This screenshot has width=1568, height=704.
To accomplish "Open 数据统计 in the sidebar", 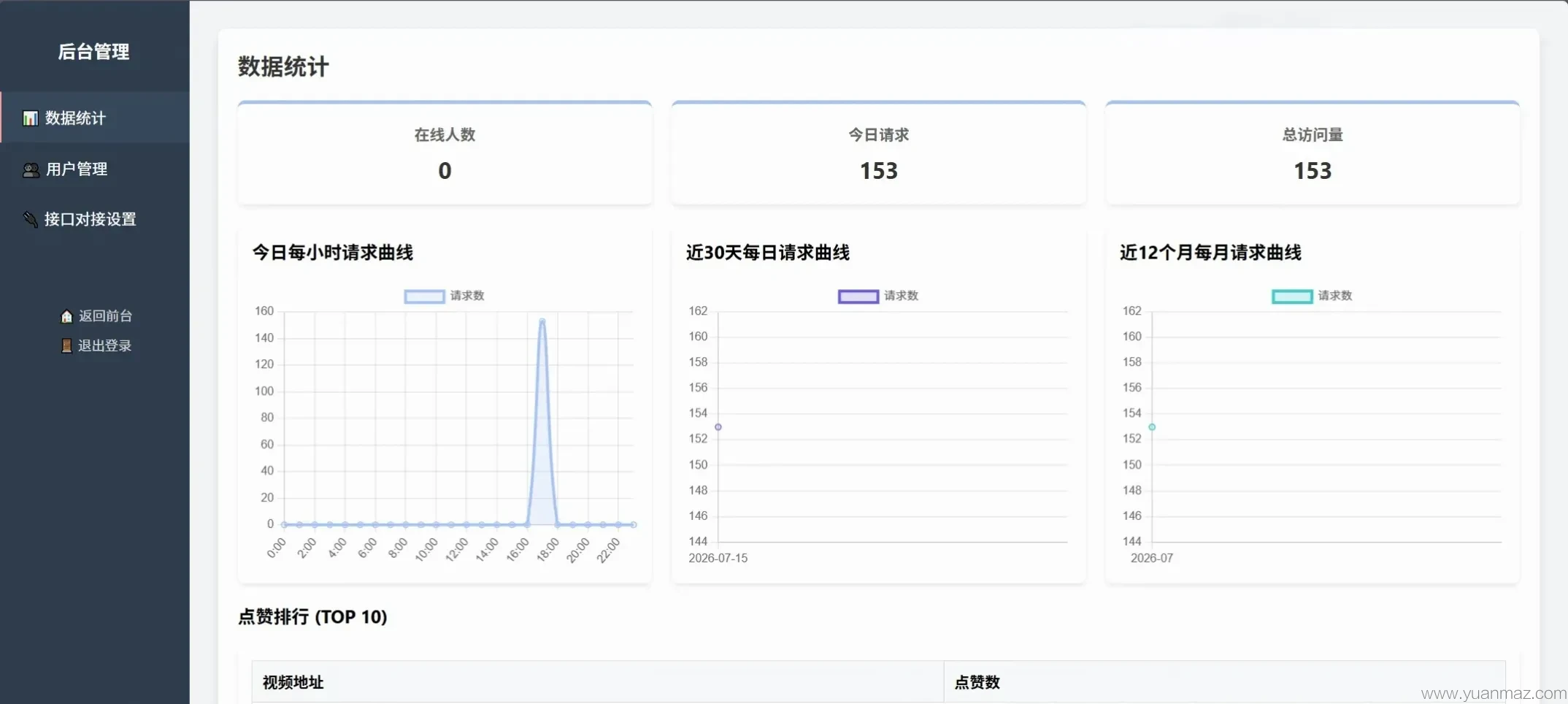I will point(95,118).
